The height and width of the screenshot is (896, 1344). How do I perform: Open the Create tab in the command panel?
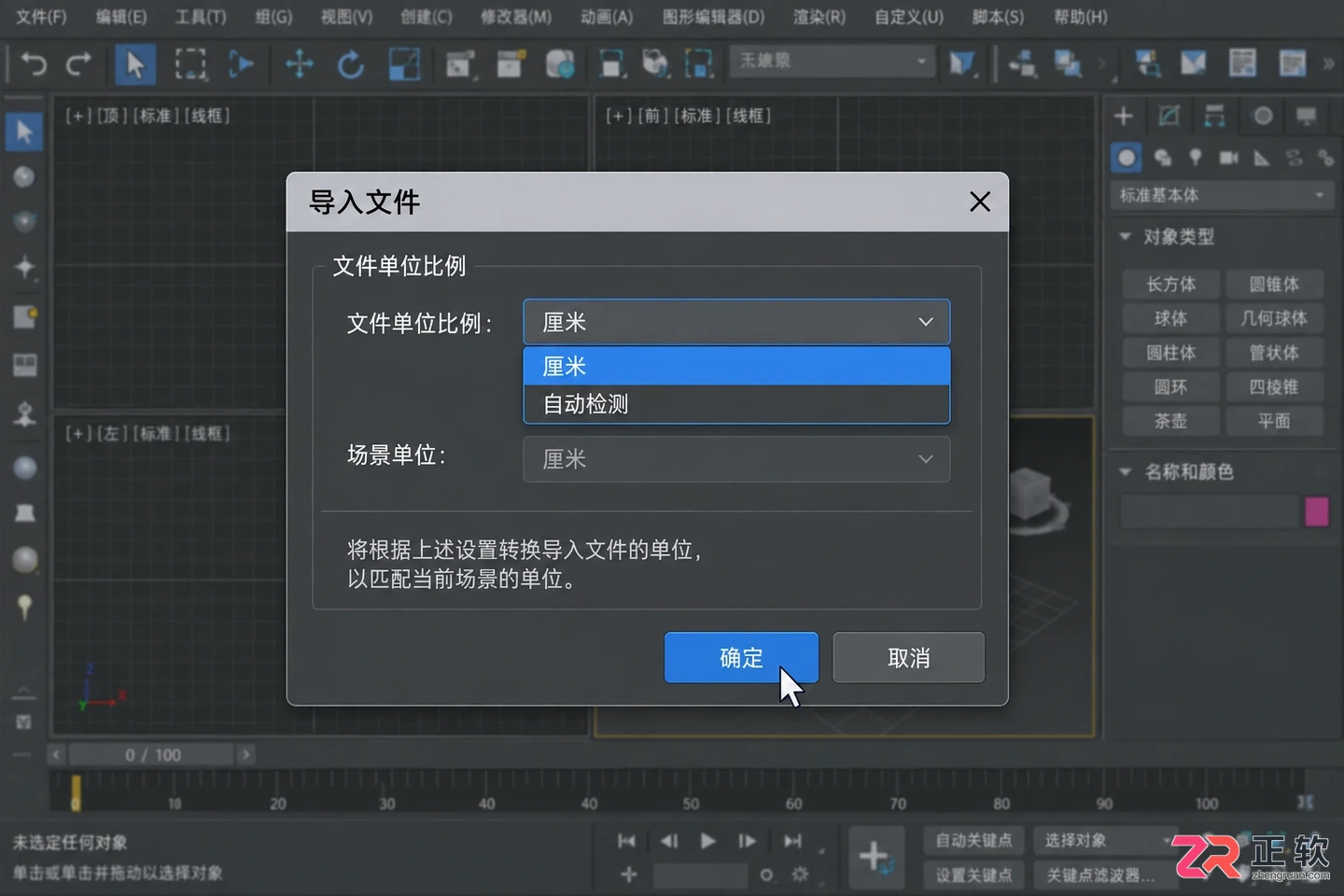tap(1124, 116)
